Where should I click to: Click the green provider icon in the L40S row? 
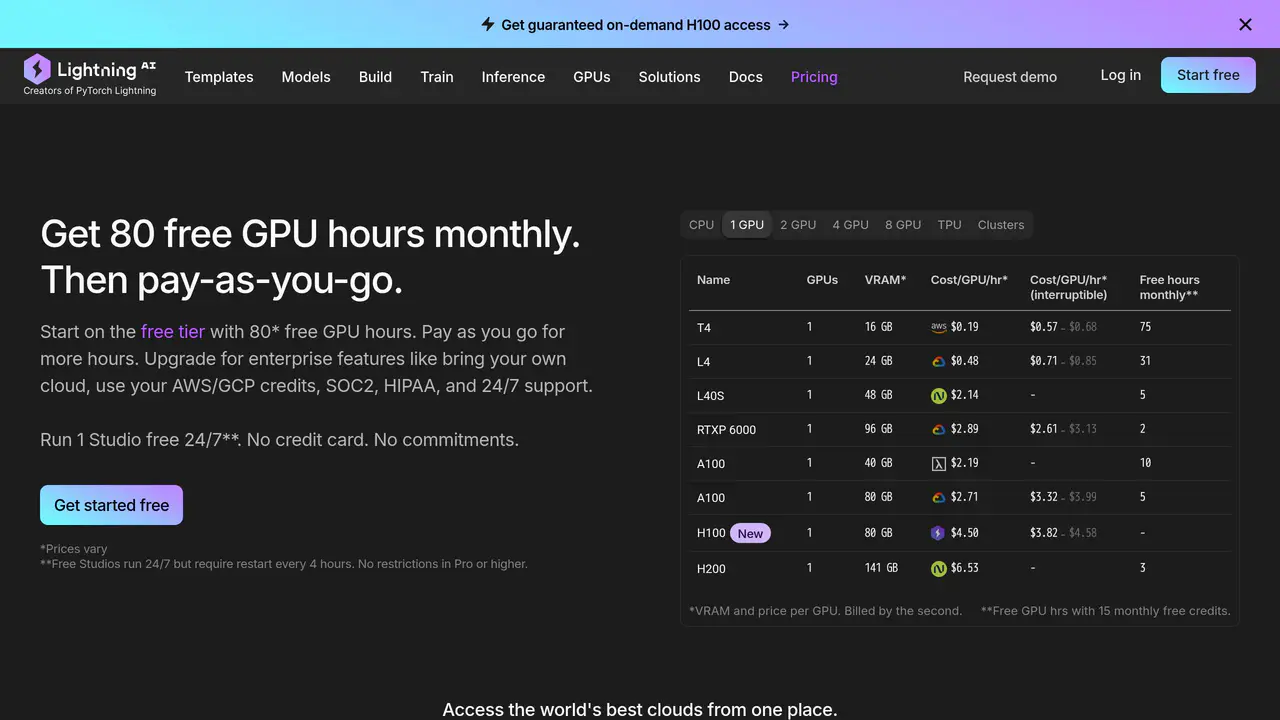[938, 395]
